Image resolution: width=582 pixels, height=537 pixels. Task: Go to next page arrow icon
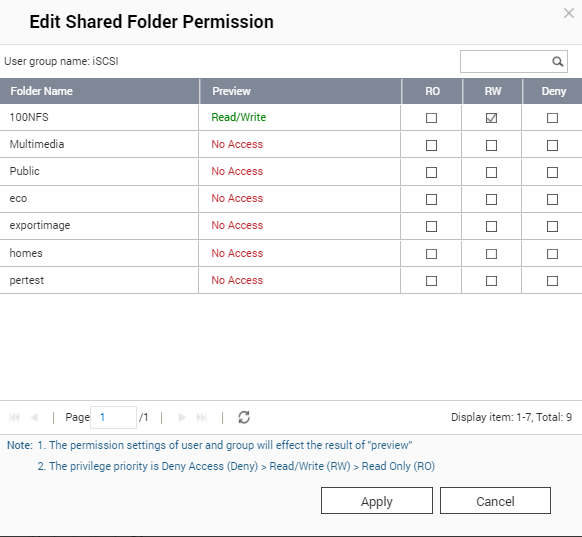click(x=182, y=418)
